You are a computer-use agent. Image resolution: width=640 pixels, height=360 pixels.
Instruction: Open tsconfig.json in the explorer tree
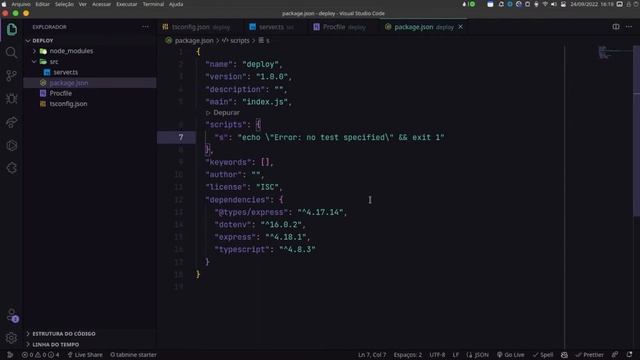pos(68,104)
